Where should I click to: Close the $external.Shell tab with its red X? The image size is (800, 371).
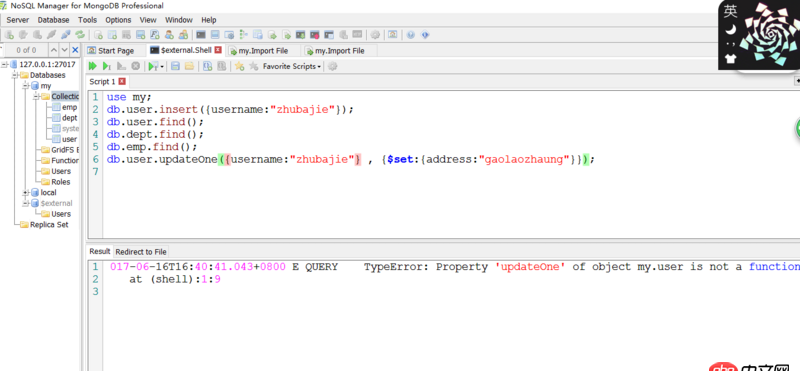218,50
